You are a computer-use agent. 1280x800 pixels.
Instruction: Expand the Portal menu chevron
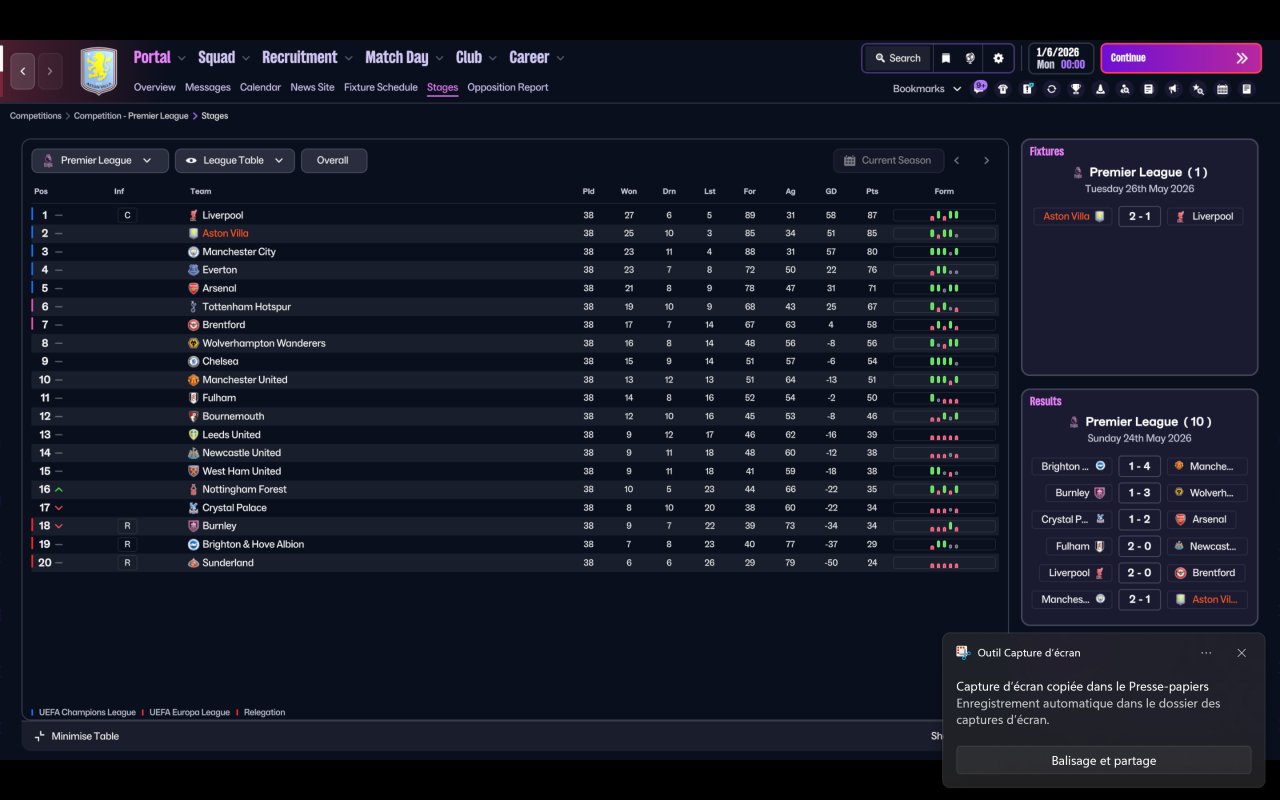(x=181, y=58)
